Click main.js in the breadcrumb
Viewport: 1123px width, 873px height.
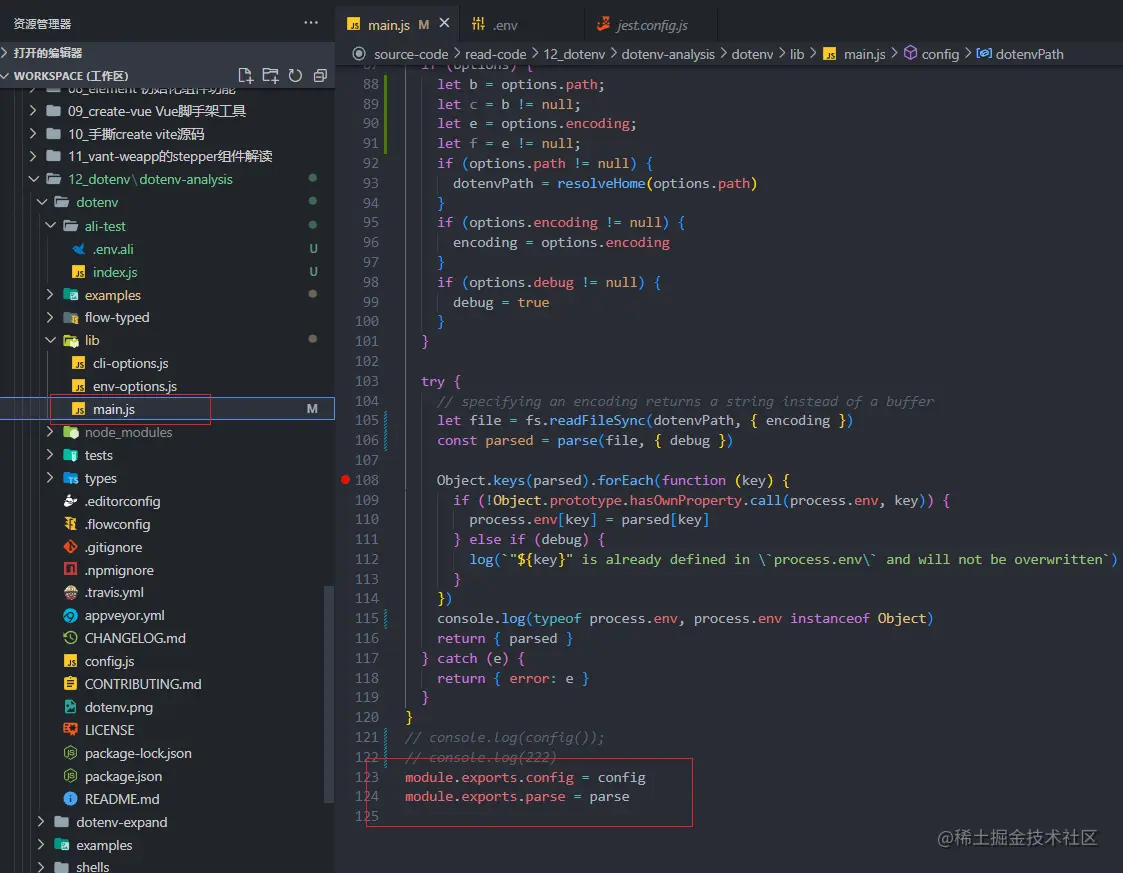[864, 54]
